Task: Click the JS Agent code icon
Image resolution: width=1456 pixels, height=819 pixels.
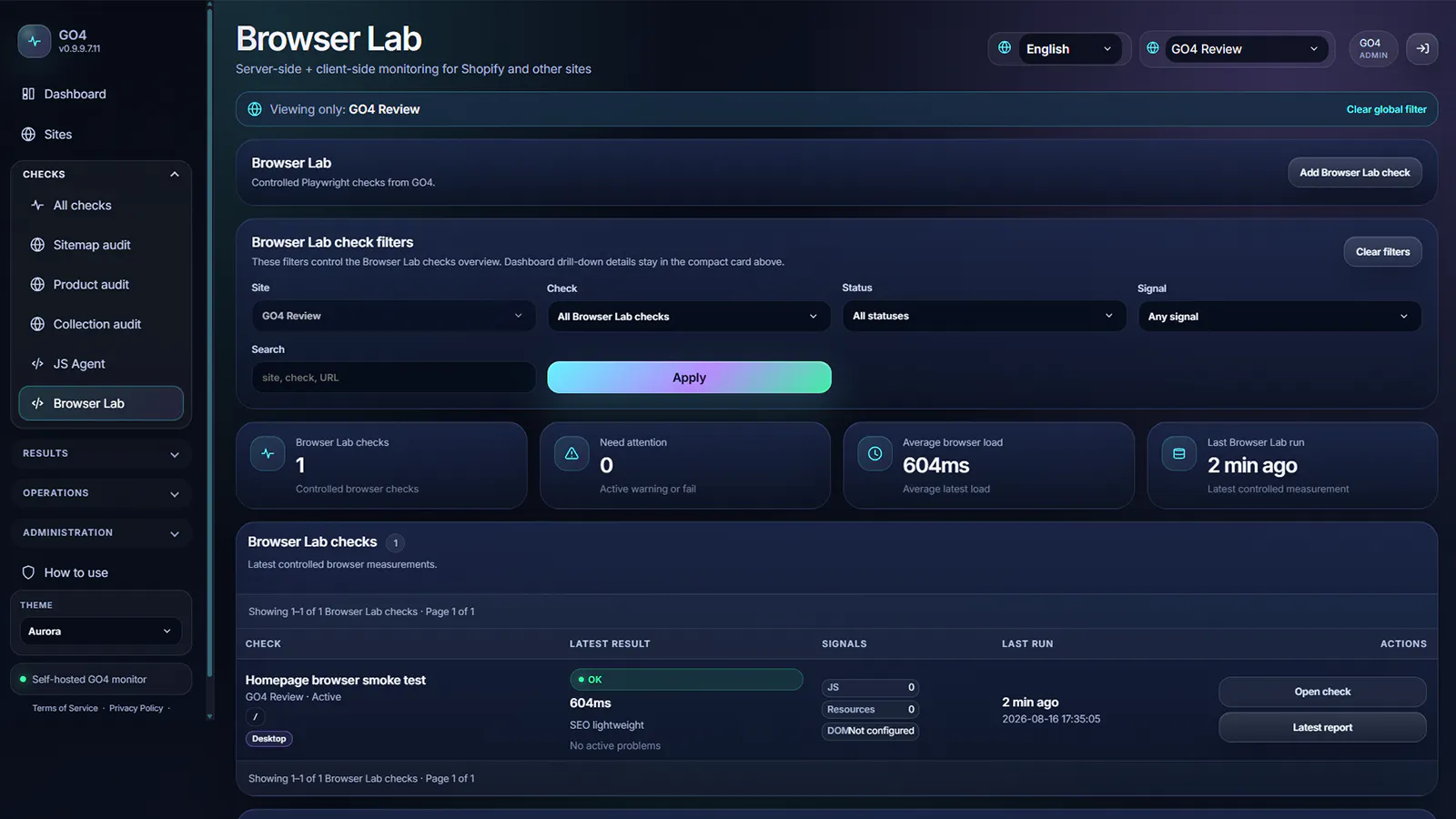Action: 37,364
